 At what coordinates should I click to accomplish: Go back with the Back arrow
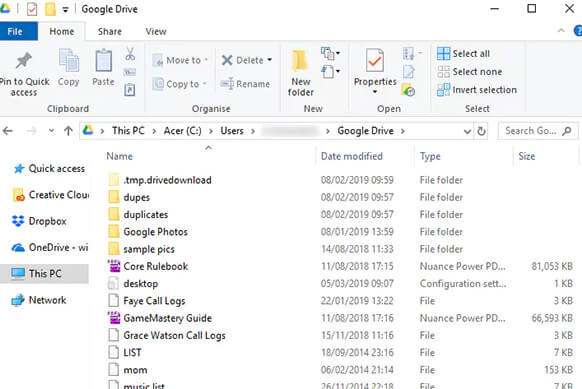coord(8,131)
